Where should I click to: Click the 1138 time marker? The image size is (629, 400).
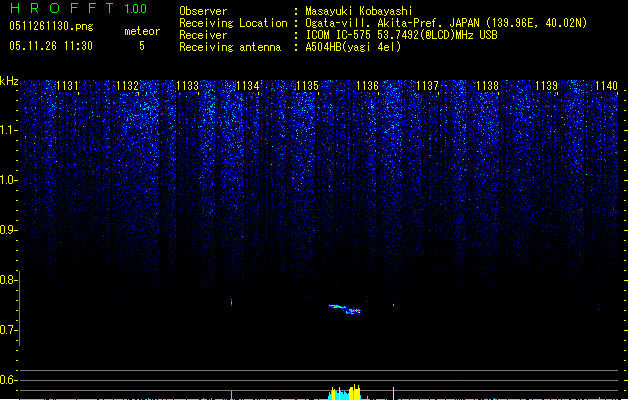[487, 86]
